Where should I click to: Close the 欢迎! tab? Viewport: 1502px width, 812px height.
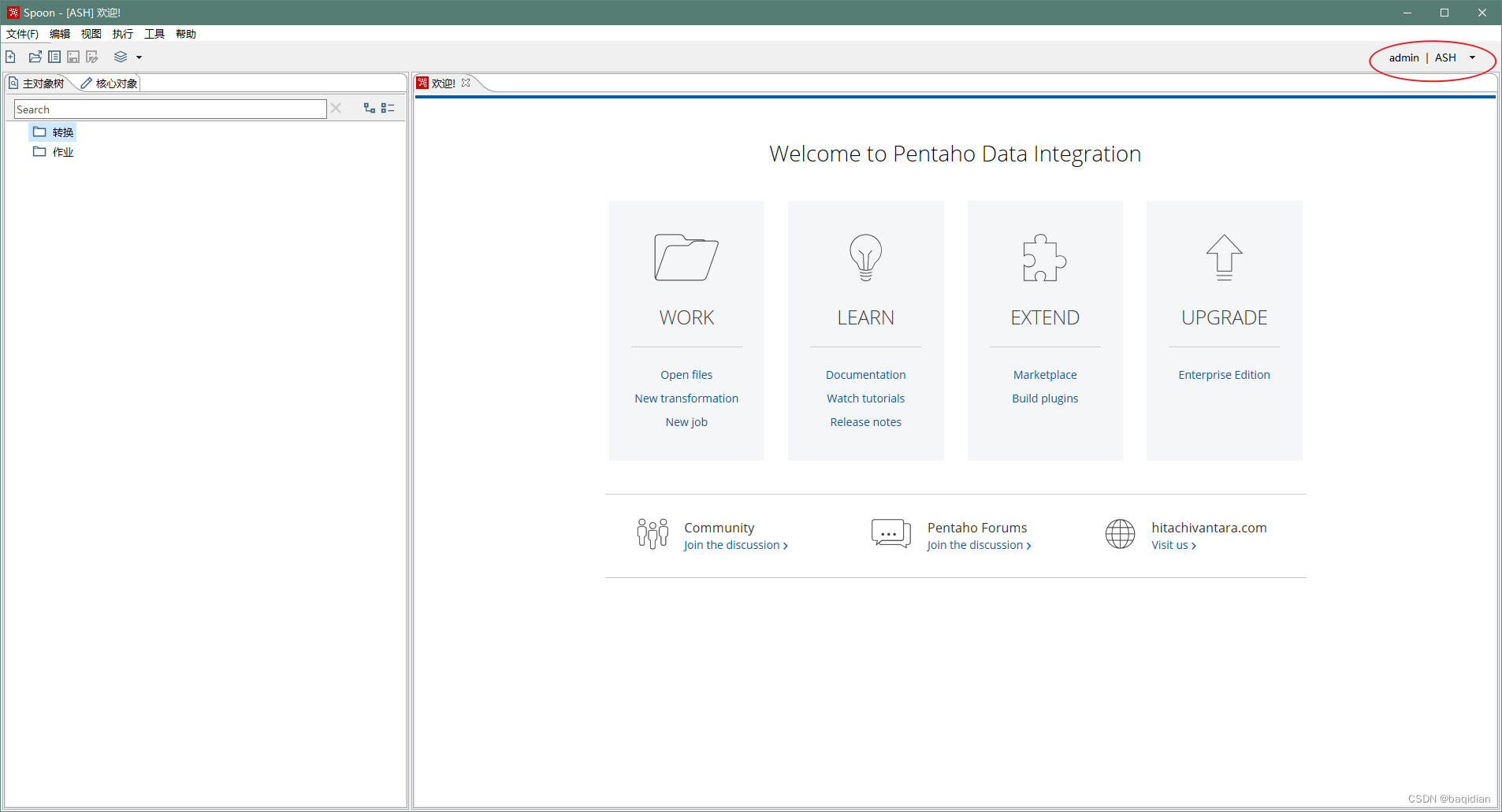click(466, 83)
